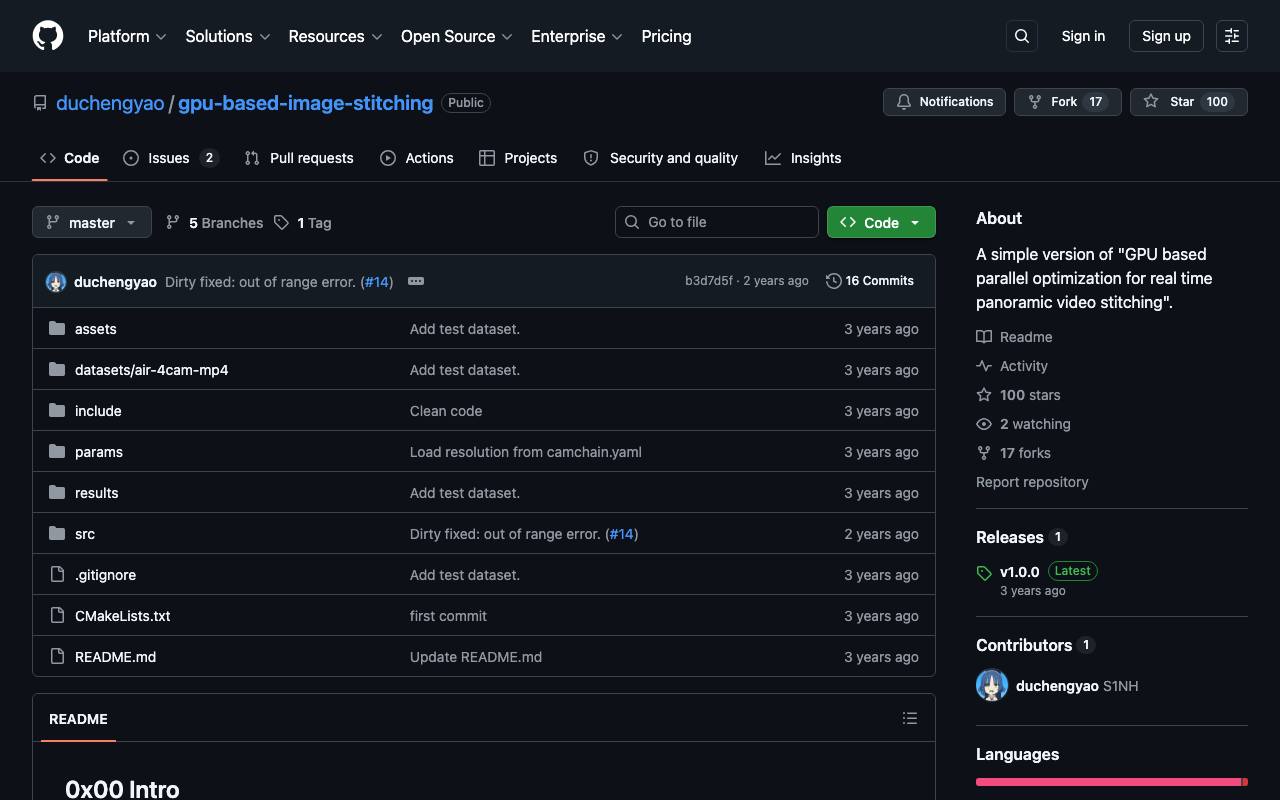Open the green Code dropdown button
This screenshot has width=1280, height=800.
pos(881,222)
